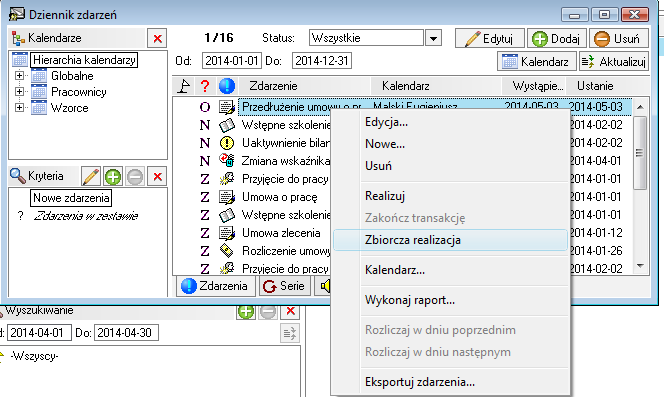
Task: Click the Usuń delete button
Action: tap(619, 39)
